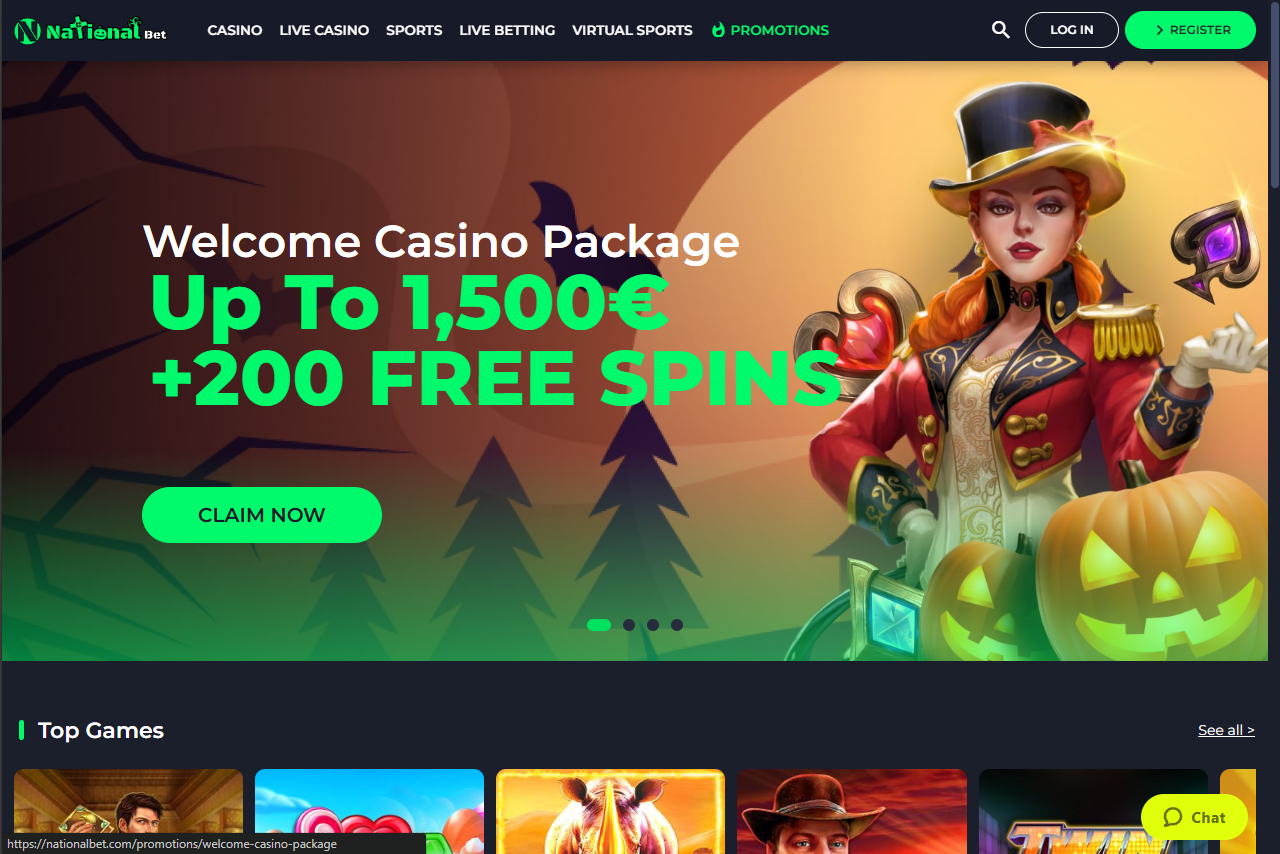
Task: Click the NationalBet logo
Action: [x=91, y=31]
